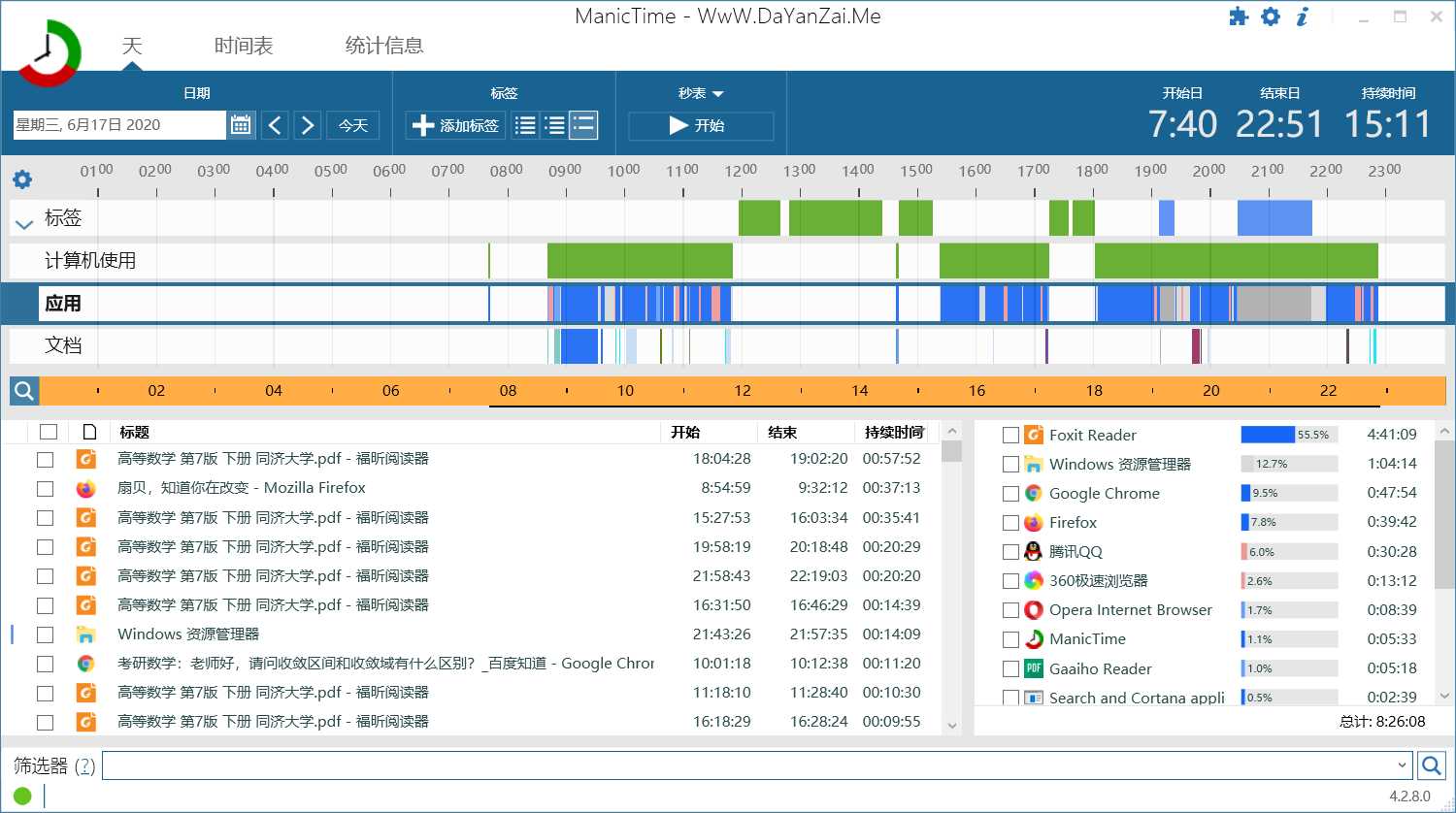
Task: Check the Foxit Reader application checkbox
Action: 1010,435
